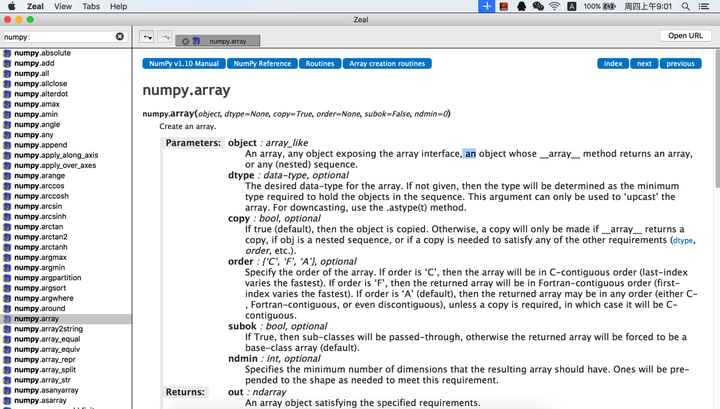Select numpy.allclose in the results list
This screenshot has height=409, width=720.
pos(66,84)
